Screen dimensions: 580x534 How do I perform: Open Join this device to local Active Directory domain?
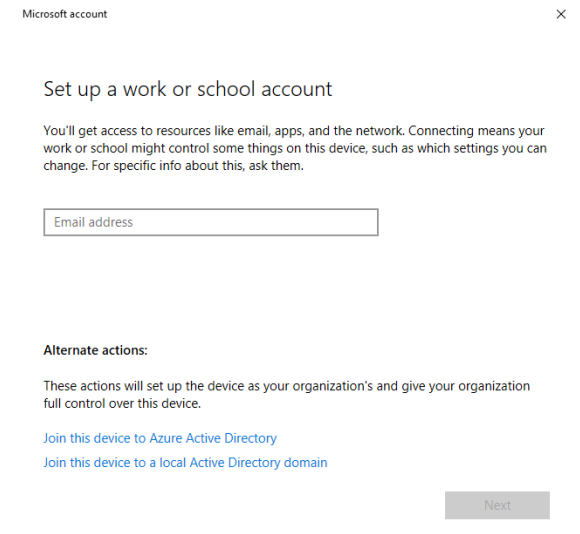pyautogui.click(x=185, y=463)
